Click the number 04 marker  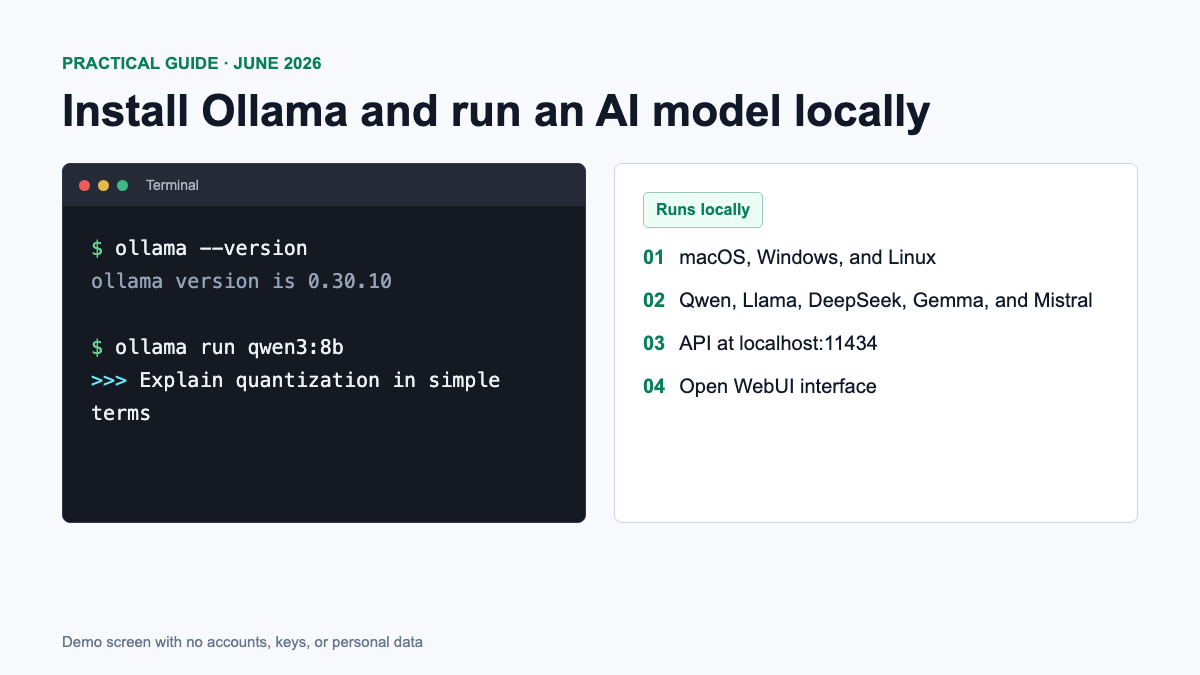654,386
